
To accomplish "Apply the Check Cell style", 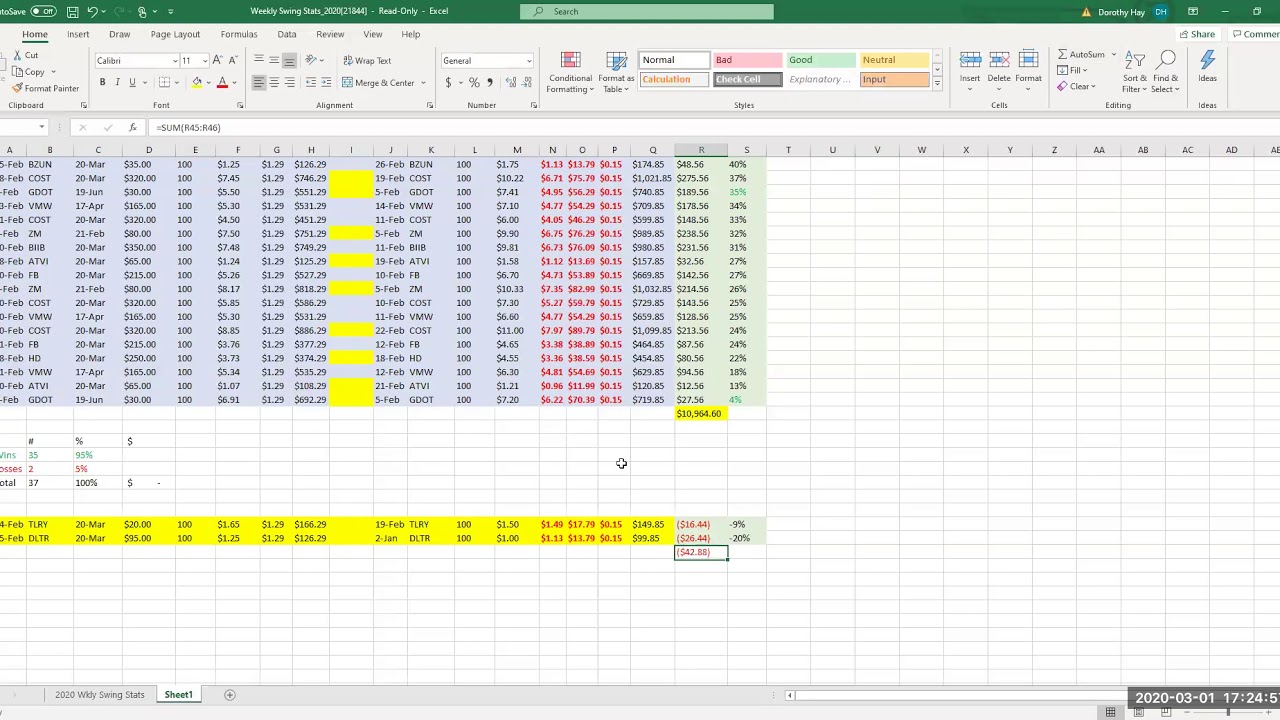I will coord(747,79).
